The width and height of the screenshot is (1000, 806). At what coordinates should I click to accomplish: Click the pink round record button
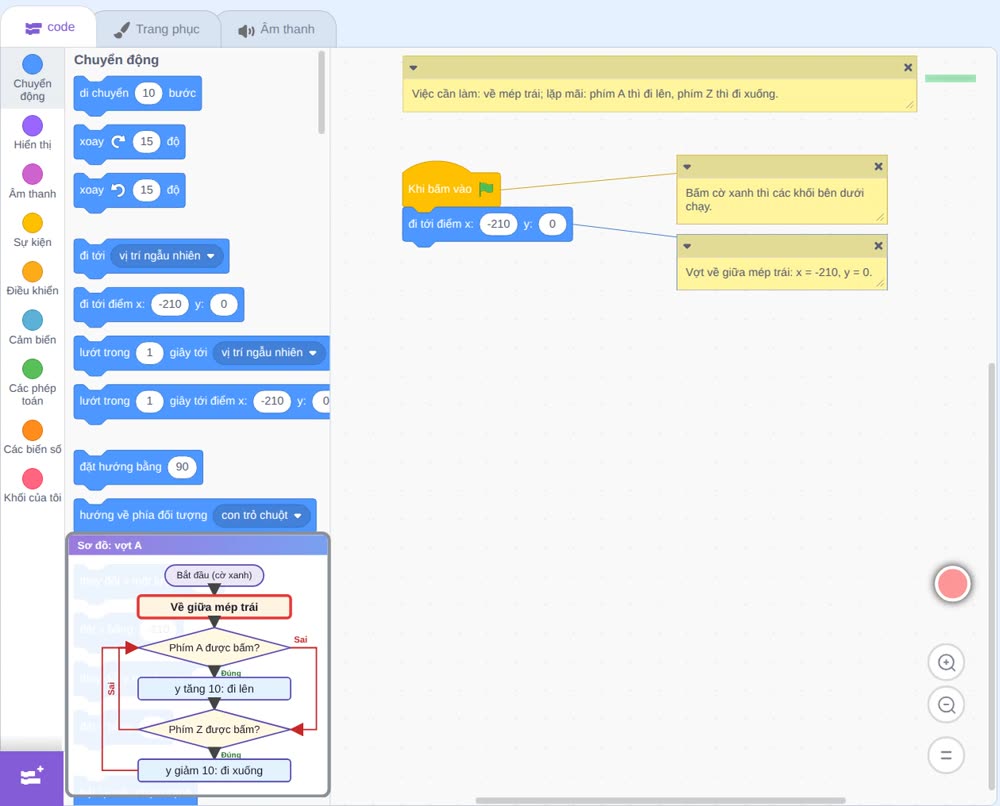click(x=952, y=583)
